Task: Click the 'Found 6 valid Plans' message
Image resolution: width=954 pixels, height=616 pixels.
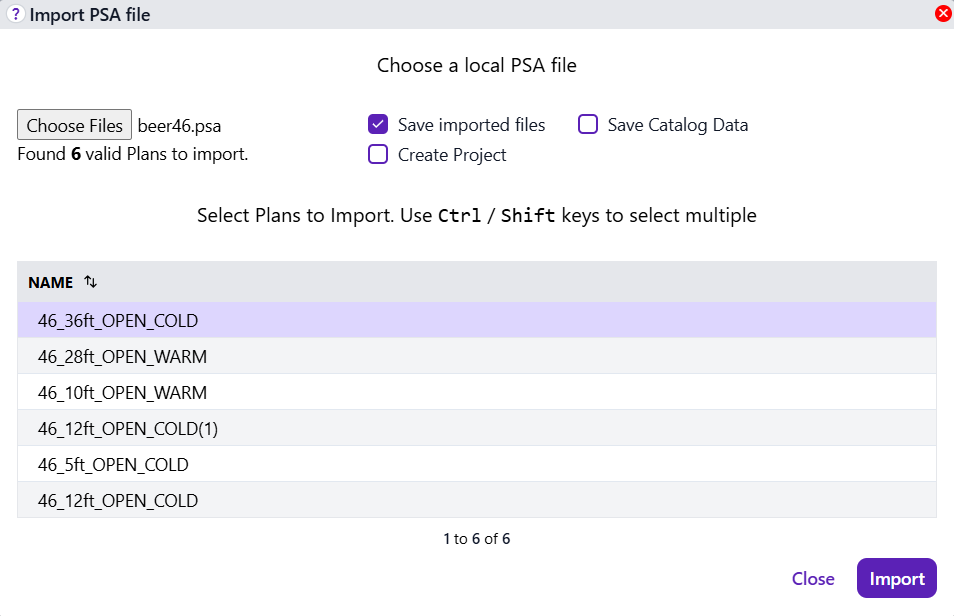Action: [x=132, y=155]
